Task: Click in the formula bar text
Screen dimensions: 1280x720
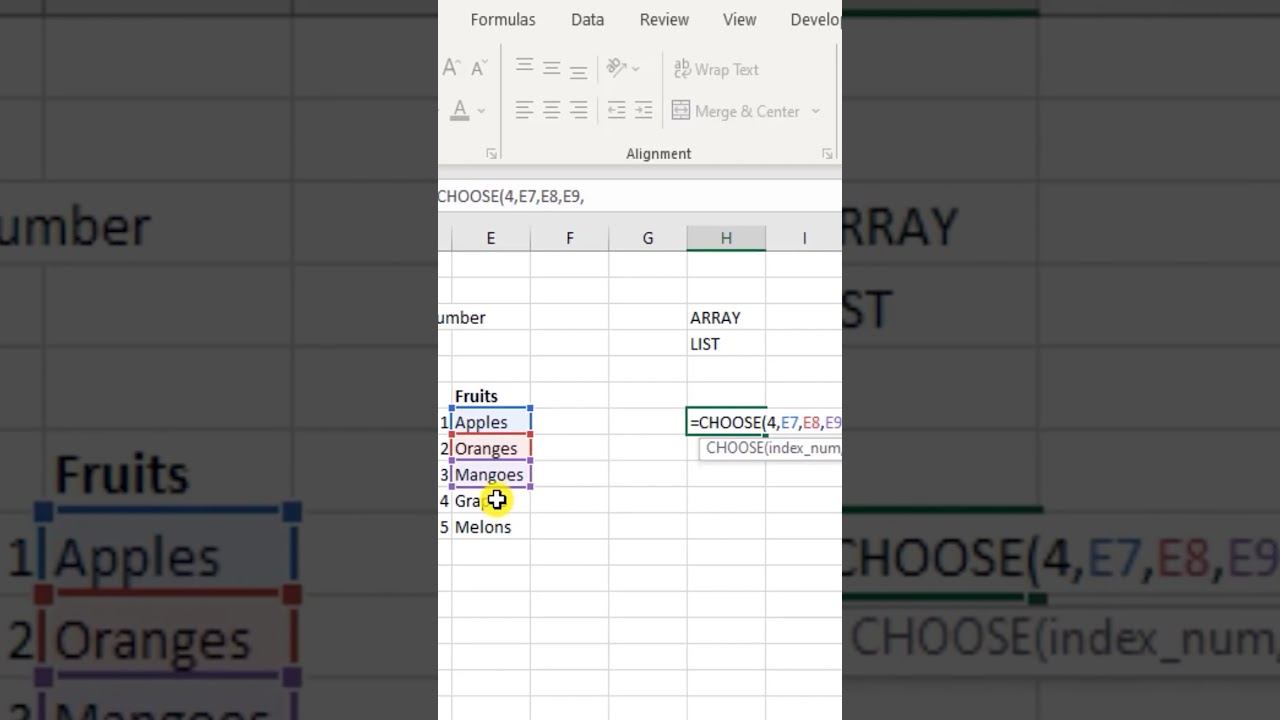Action: pyautogui.click(x=511, y=197)
